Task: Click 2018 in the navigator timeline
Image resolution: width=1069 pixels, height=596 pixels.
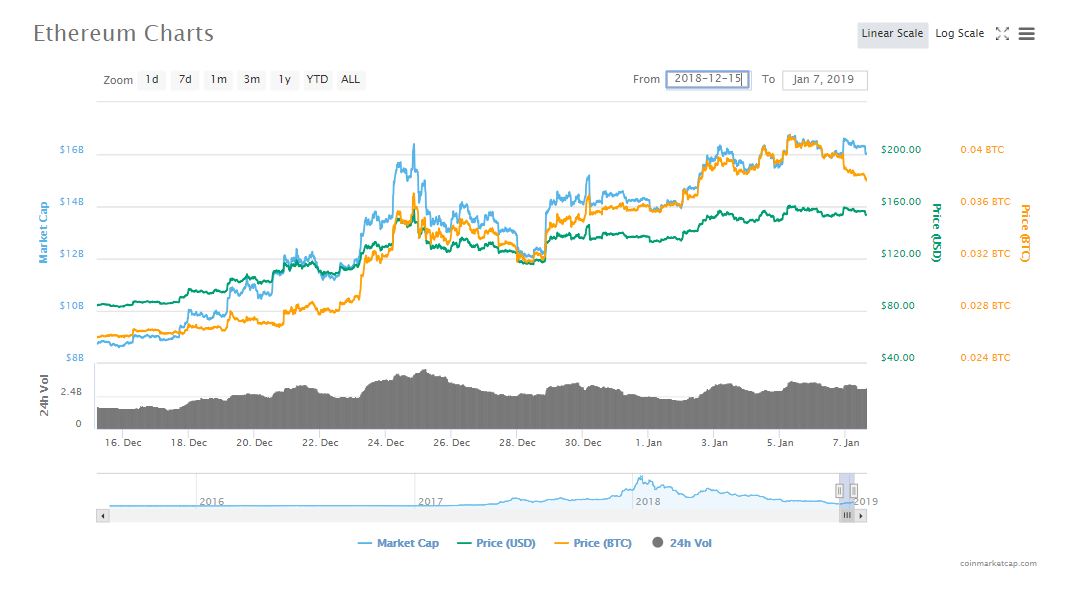Action: click(648, 502)
